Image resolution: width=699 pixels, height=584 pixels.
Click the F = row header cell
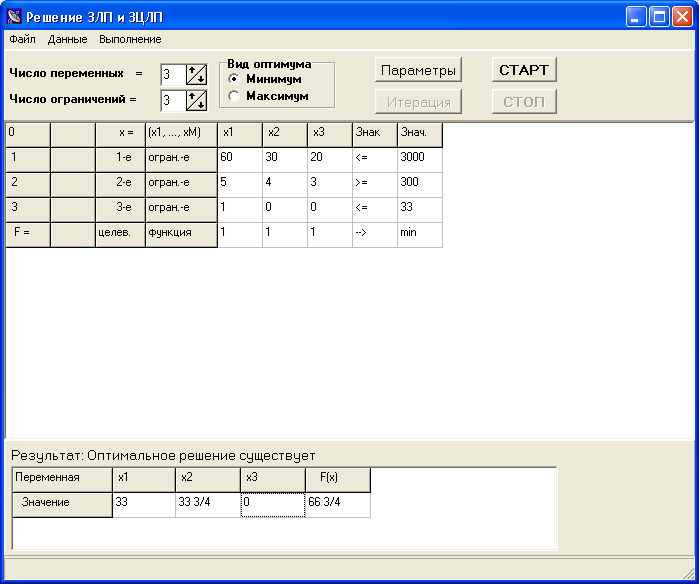pos(28,234)
